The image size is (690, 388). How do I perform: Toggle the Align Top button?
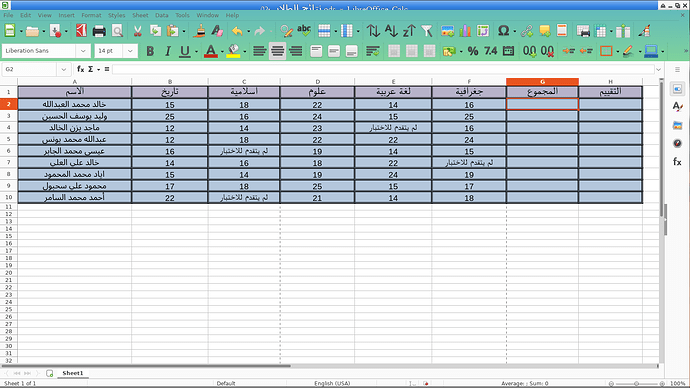(x=316, y=51)
